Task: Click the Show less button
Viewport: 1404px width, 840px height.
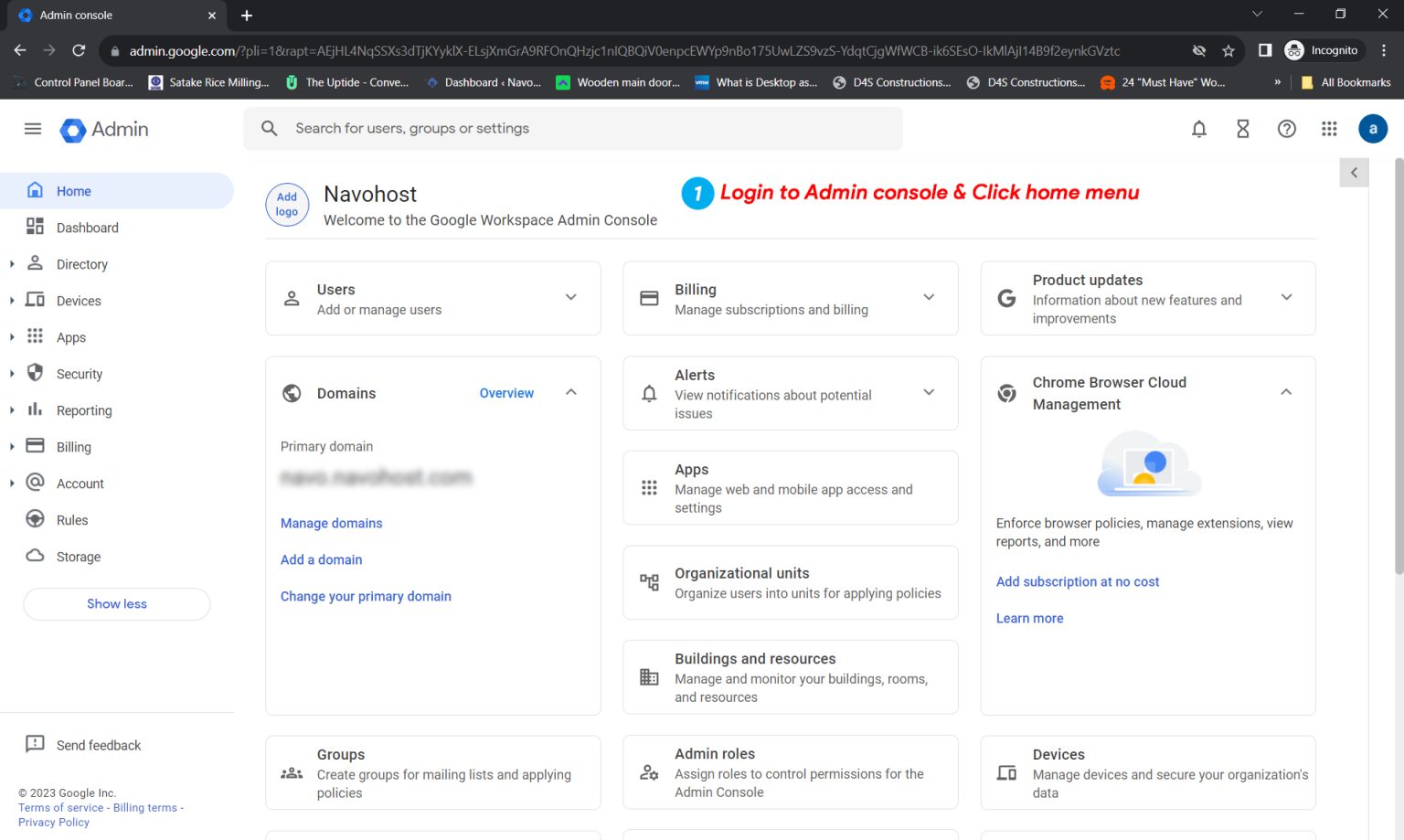Action: [116, 603]
